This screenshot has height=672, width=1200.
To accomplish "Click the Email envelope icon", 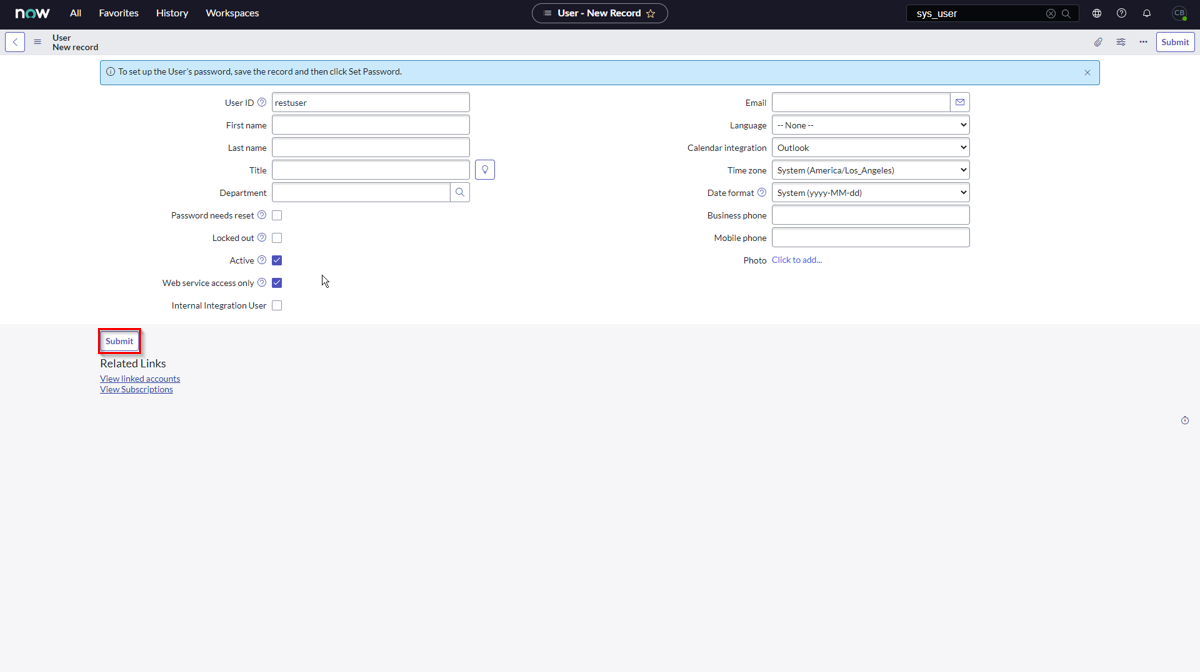I will 960,102.
